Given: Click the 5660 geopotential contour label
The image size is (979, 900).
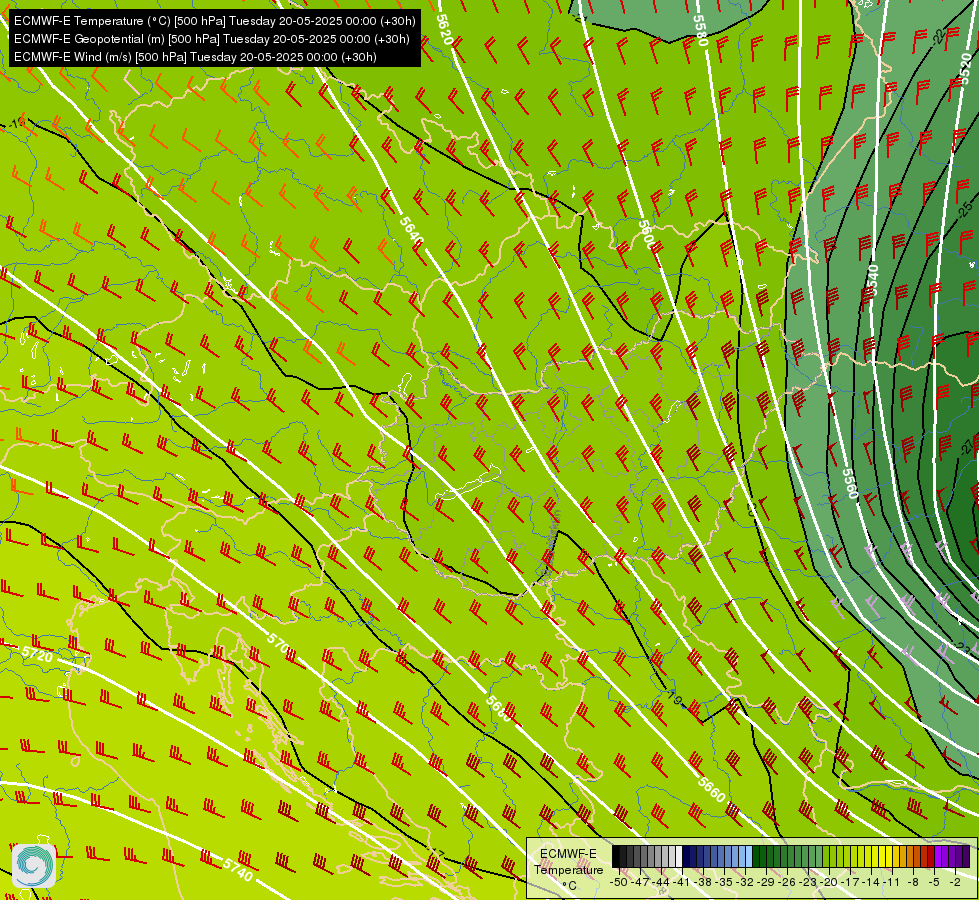Looking at the screenshot, I should click(712, 789).
